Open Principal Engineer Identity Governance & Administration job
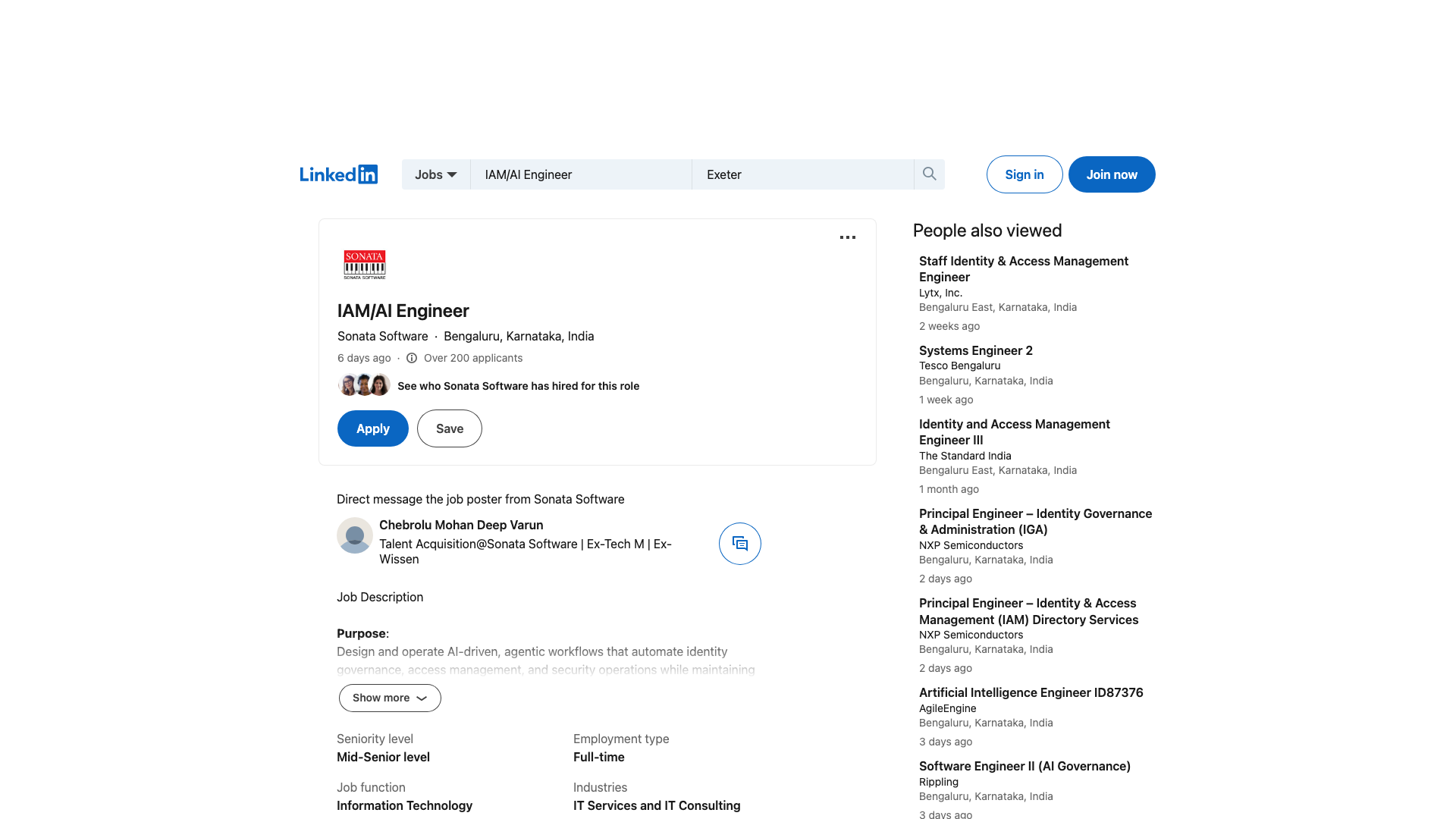 (x=1036, y=522)
